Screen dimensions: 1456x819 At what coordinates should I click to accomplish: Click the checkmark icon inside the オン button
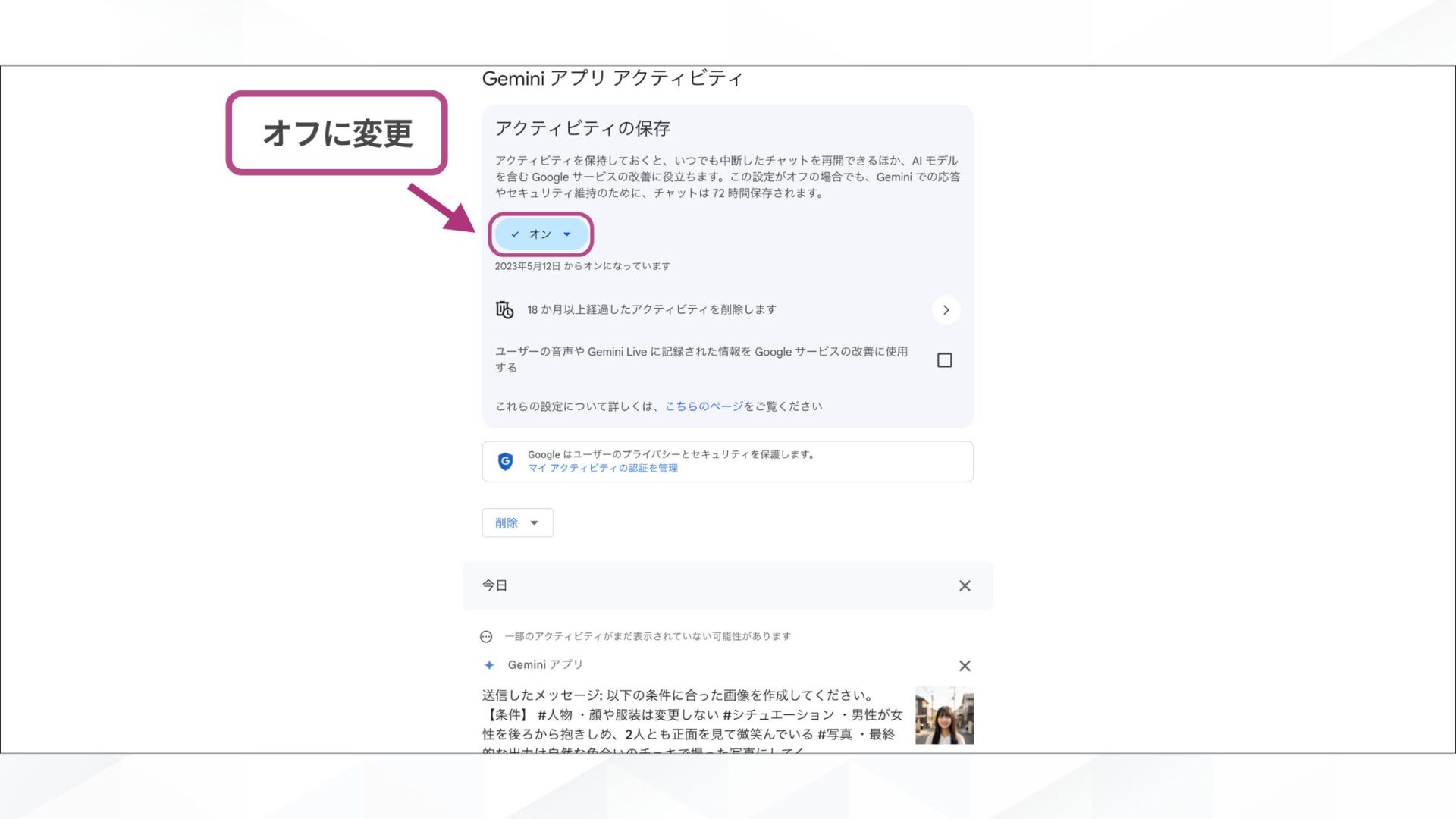point(515,234)
